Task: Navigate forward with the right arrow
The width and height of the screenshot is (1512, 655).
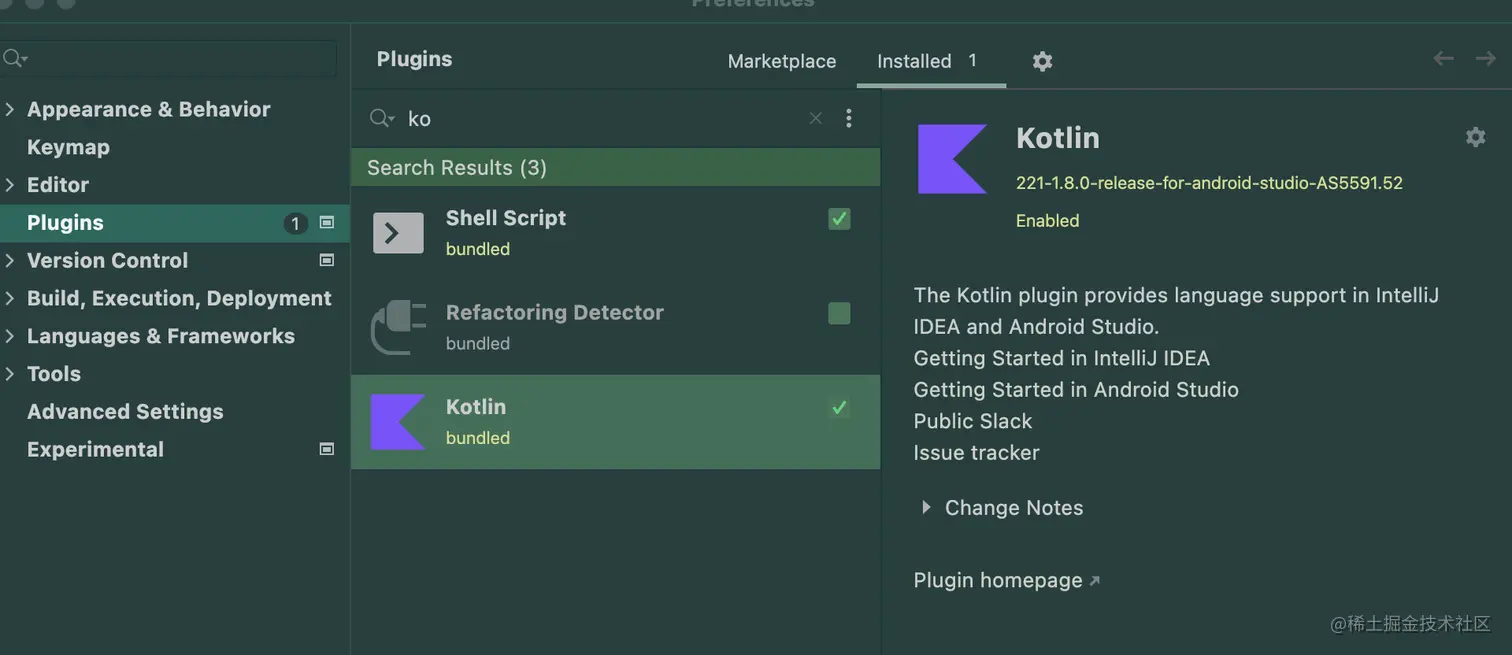Action: 1485,59
